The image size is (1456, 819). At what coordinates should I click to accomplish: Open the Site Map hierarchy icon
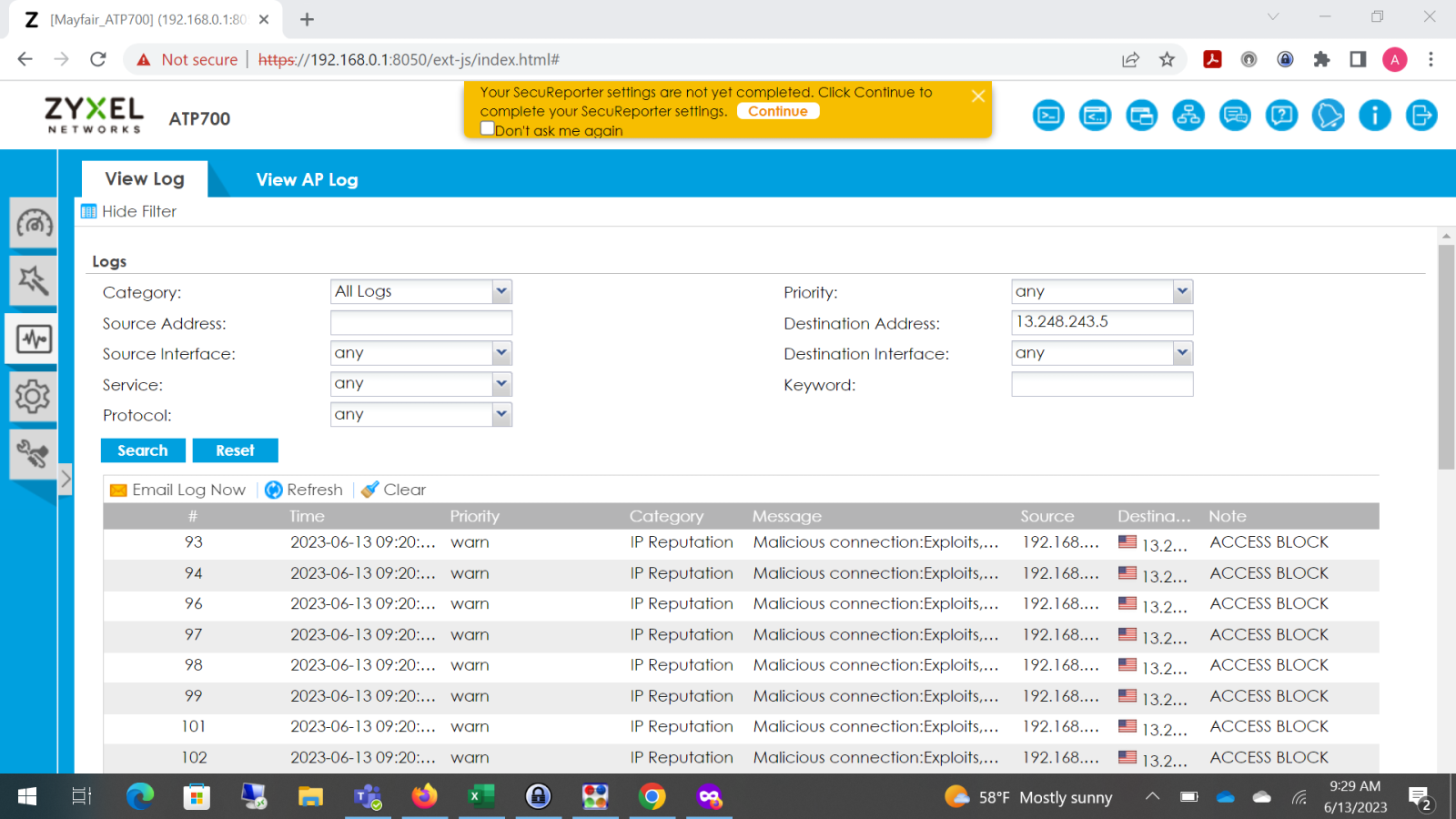[x=1188, y=116]
